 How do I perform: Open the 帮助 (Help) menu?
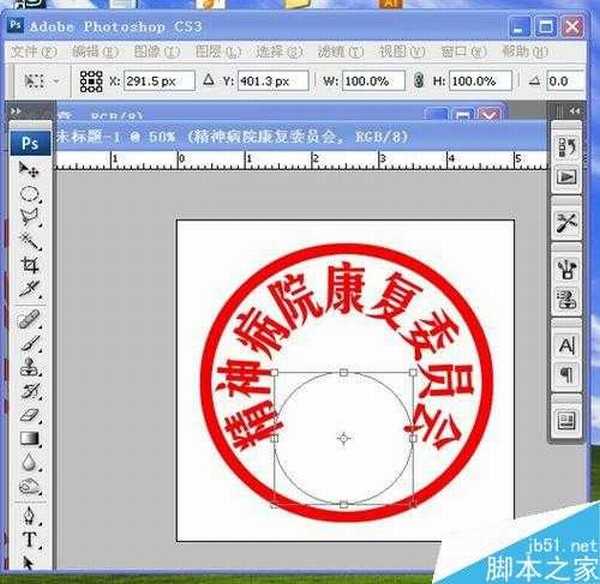coord(525,52)
